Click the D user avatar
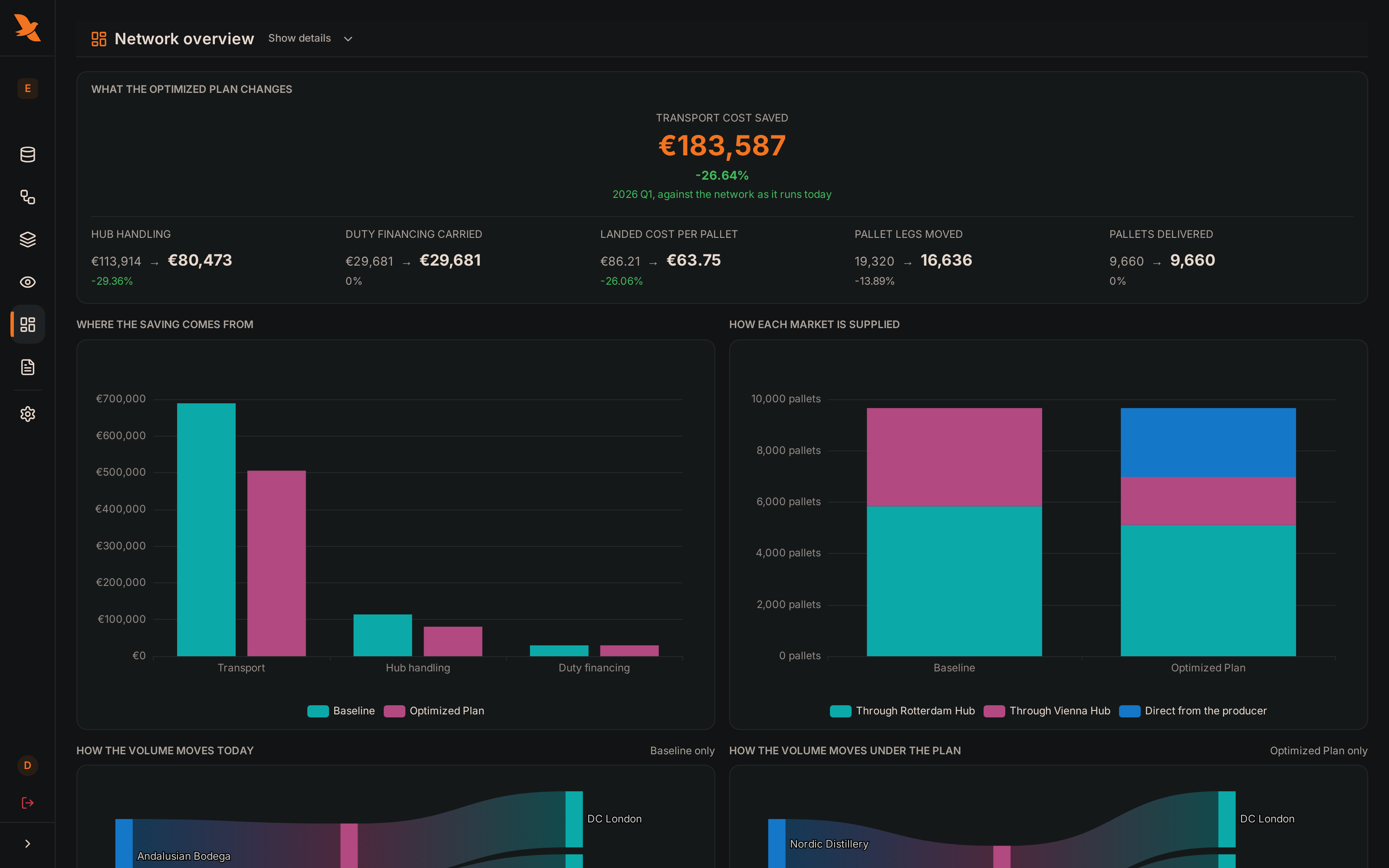Screen dimensions: 1389x868 27,765
